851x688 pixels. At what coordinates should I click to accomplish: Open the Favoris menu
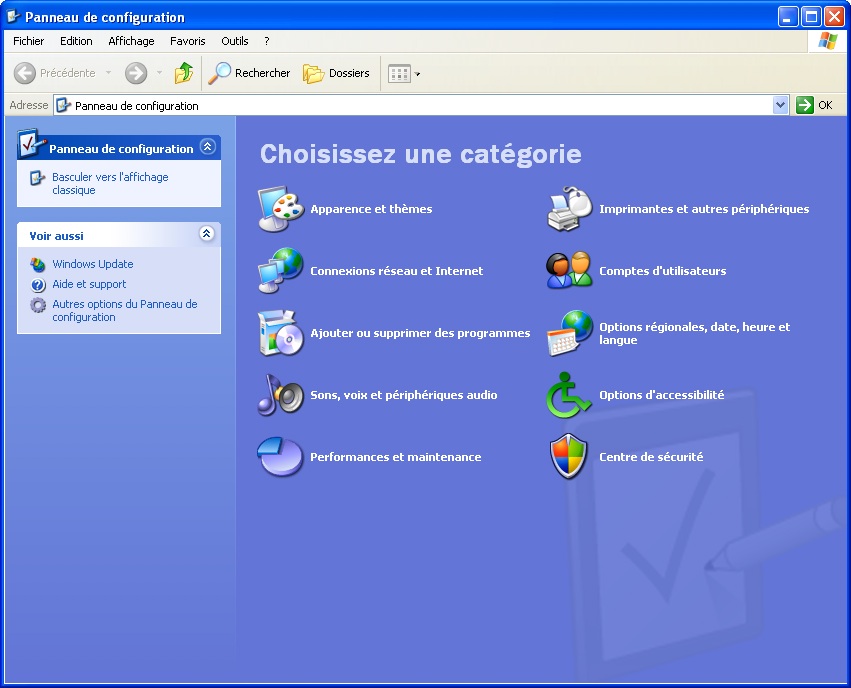coord(187,41)
